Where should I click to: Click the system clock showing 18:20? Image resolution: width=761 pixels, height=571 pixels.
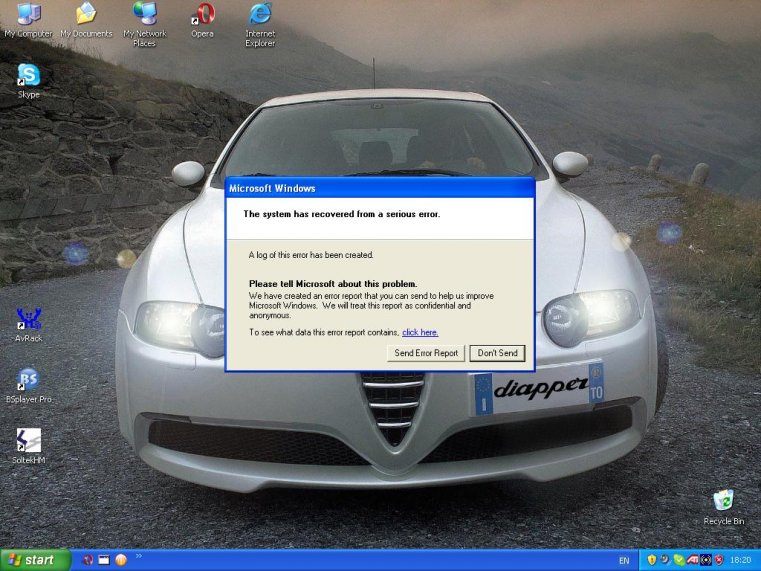[741, 560]
